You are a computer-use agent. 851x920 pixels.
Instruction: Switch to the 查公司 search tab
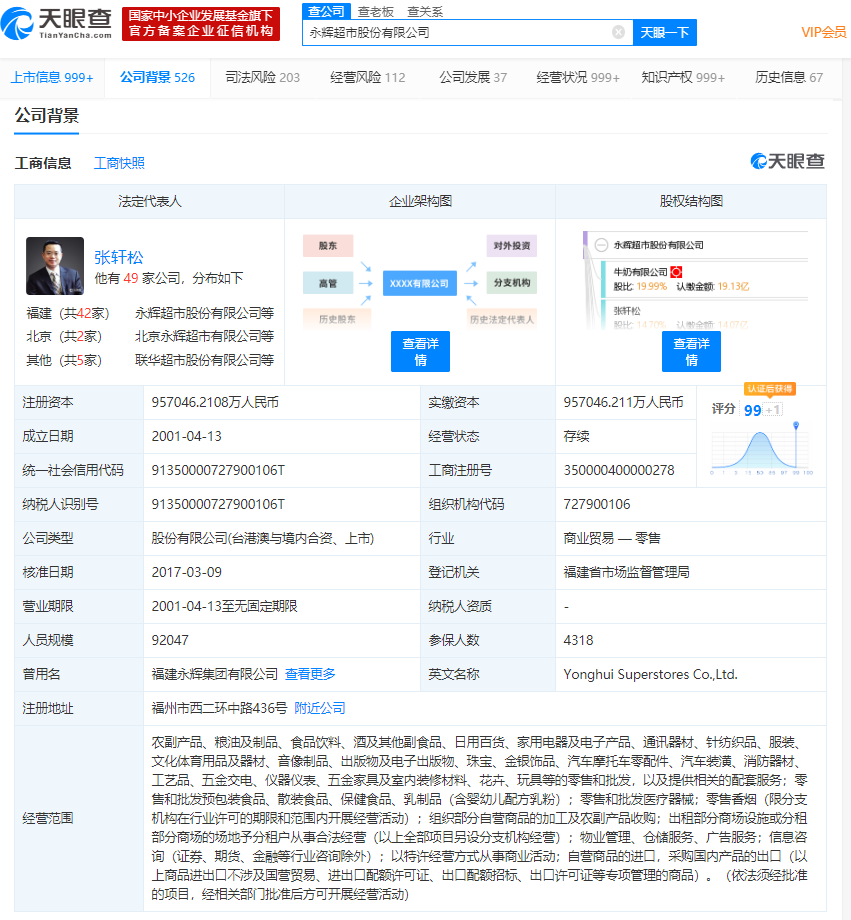pos(326,11)
